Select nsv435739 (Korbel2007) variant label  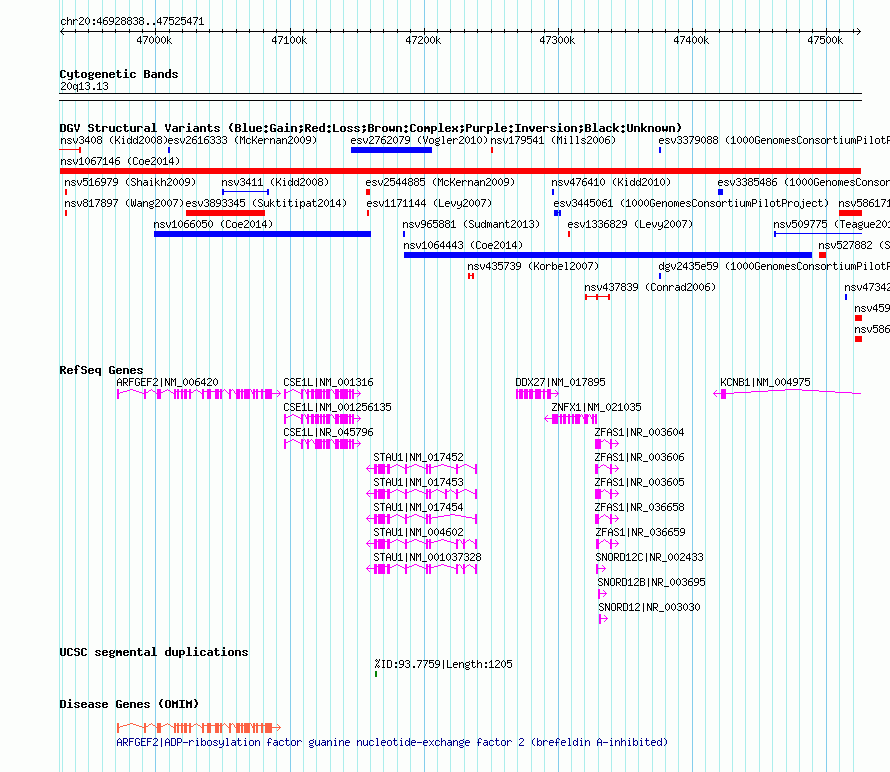click(533, 266)
